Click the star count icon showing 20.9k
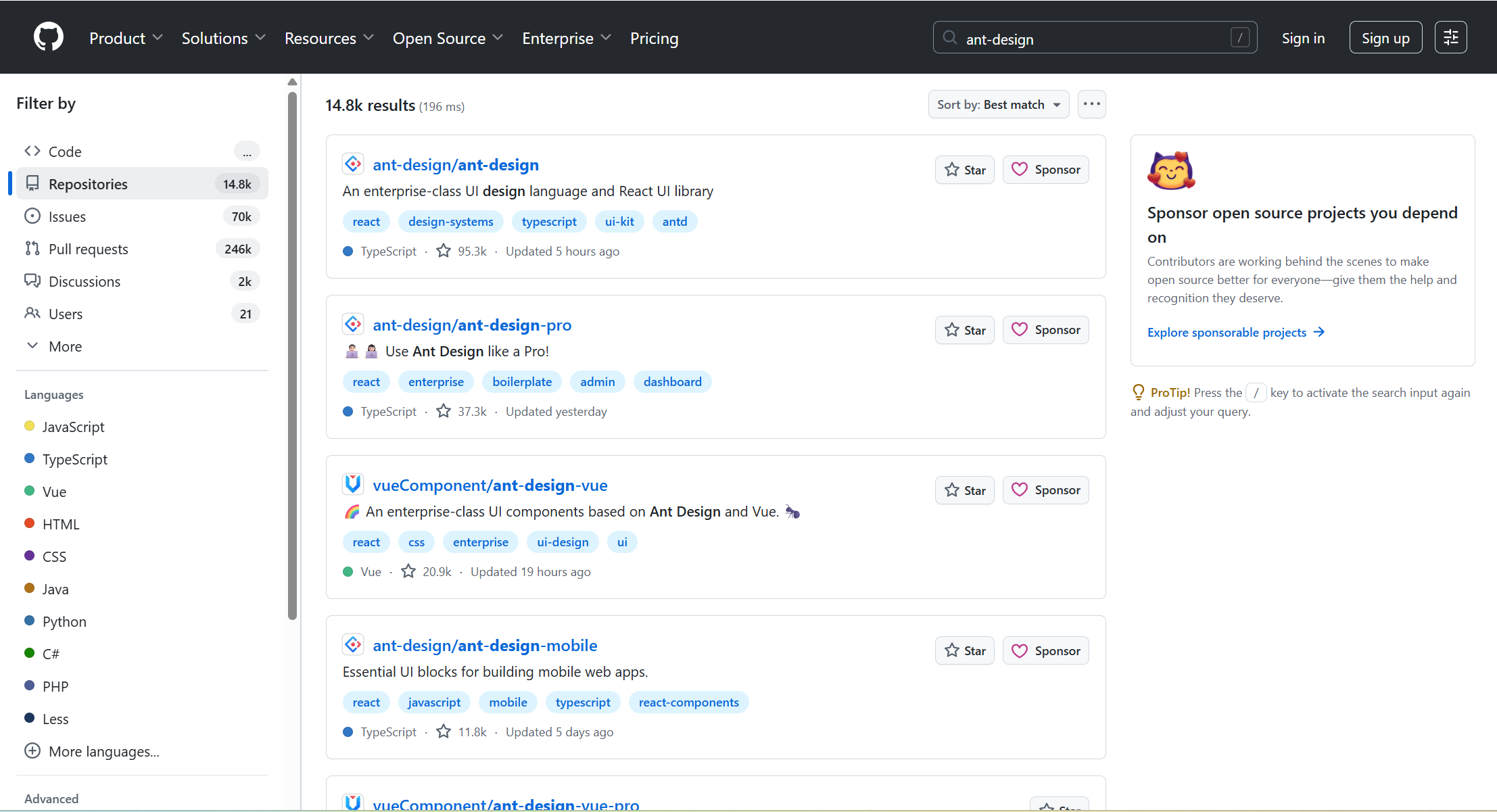Image resolution: width=1497 pixels, height=812 pixels. [x=408, y=571]
